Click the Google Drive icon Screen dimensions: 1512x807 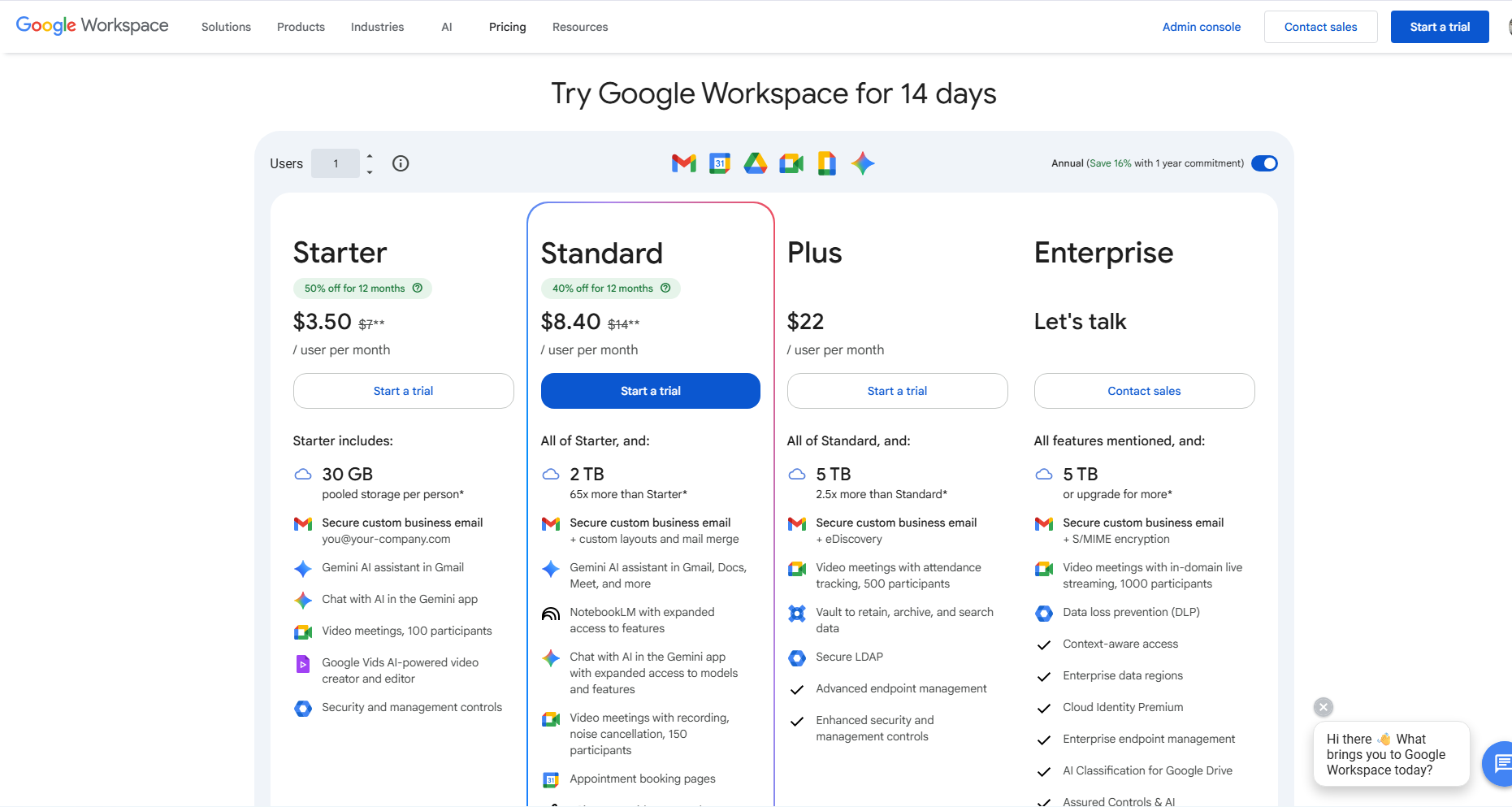[x=755, y=163]
